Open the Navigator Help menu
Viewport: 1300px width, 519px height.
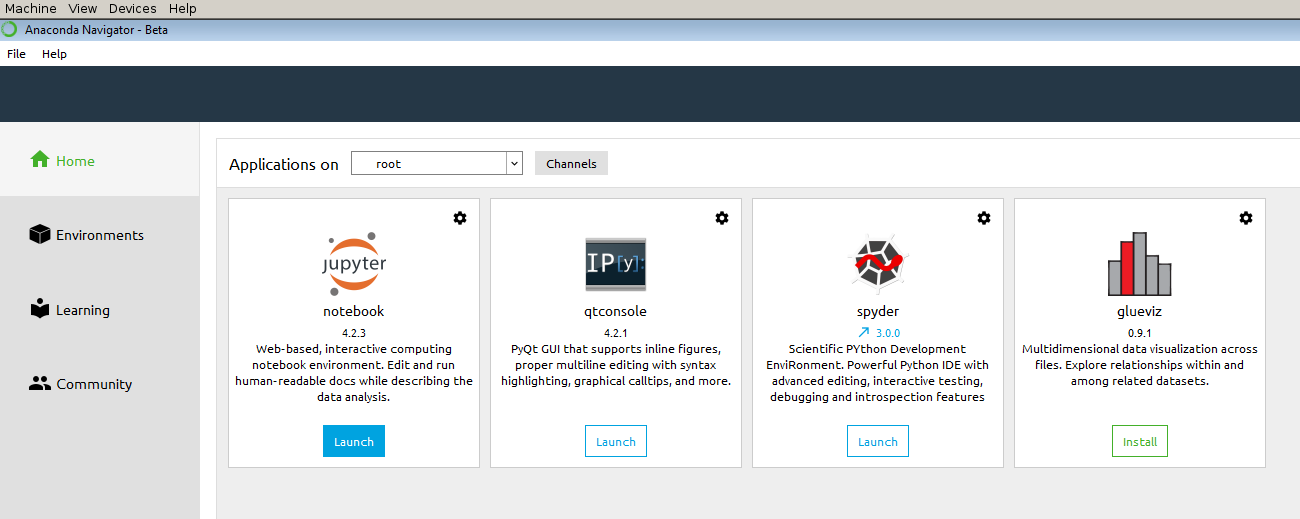coord(54,54)
